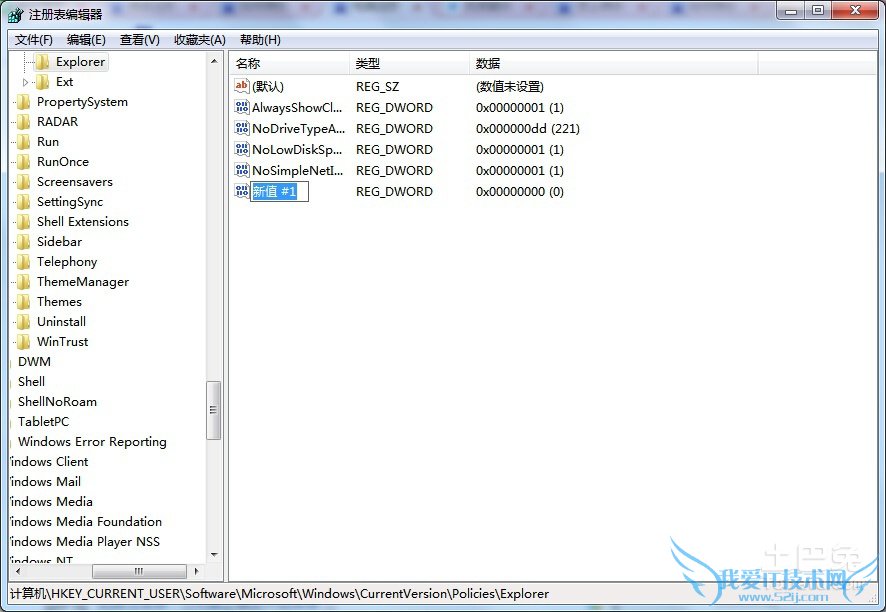Minimize the Registry Editor window

(791, 11)
